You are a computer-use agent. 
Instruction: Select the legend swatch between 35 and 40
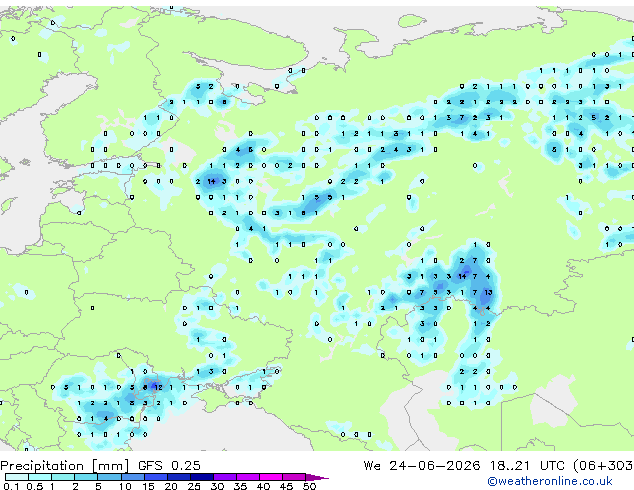click(247, 477)
